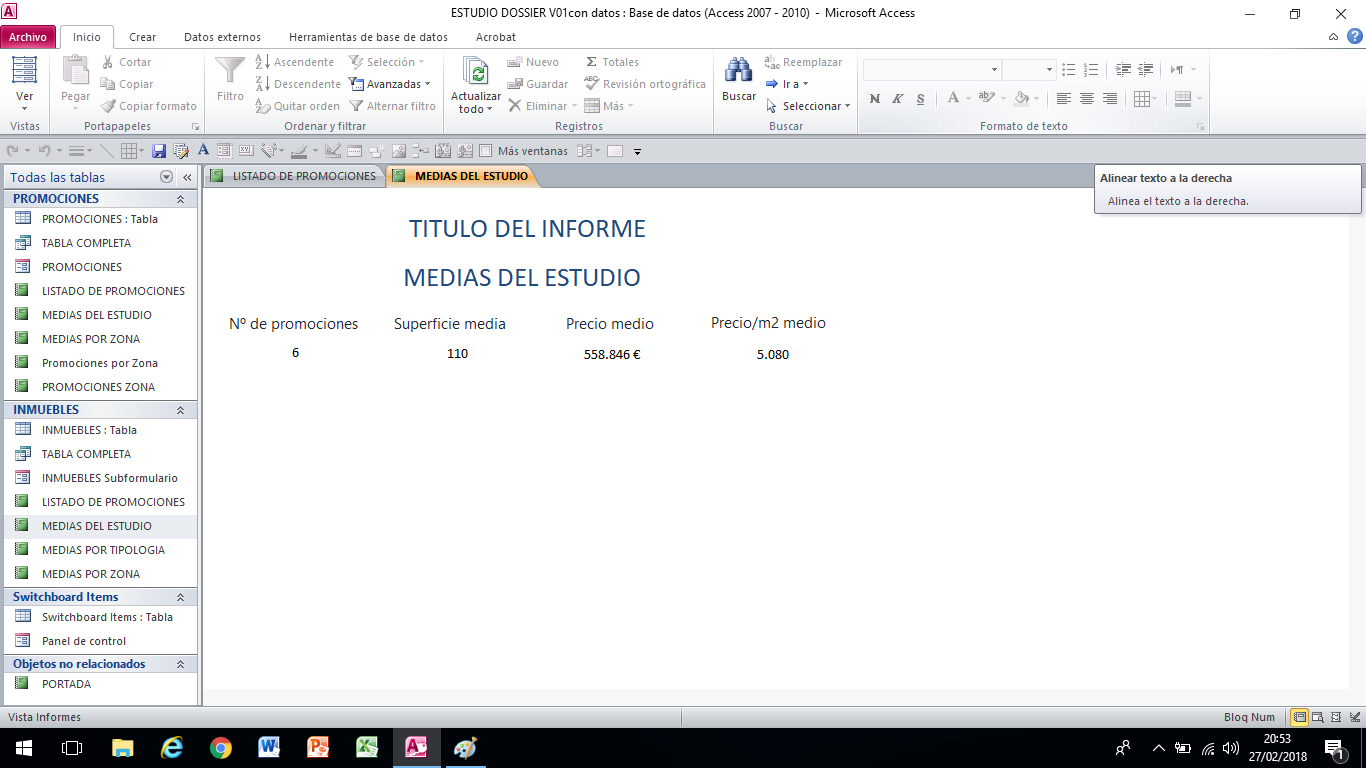Click the Filtro funnel icon
This screenshot has height=768, width=1366.
(x=230, y=70)
